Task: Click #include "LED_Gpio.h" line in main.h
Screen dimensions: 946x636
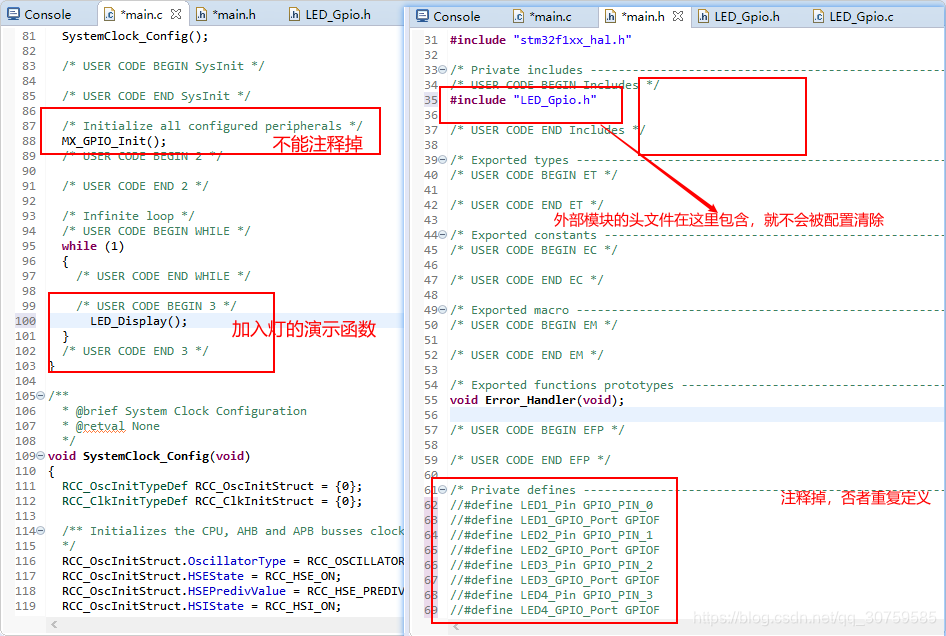Action: 523,100
